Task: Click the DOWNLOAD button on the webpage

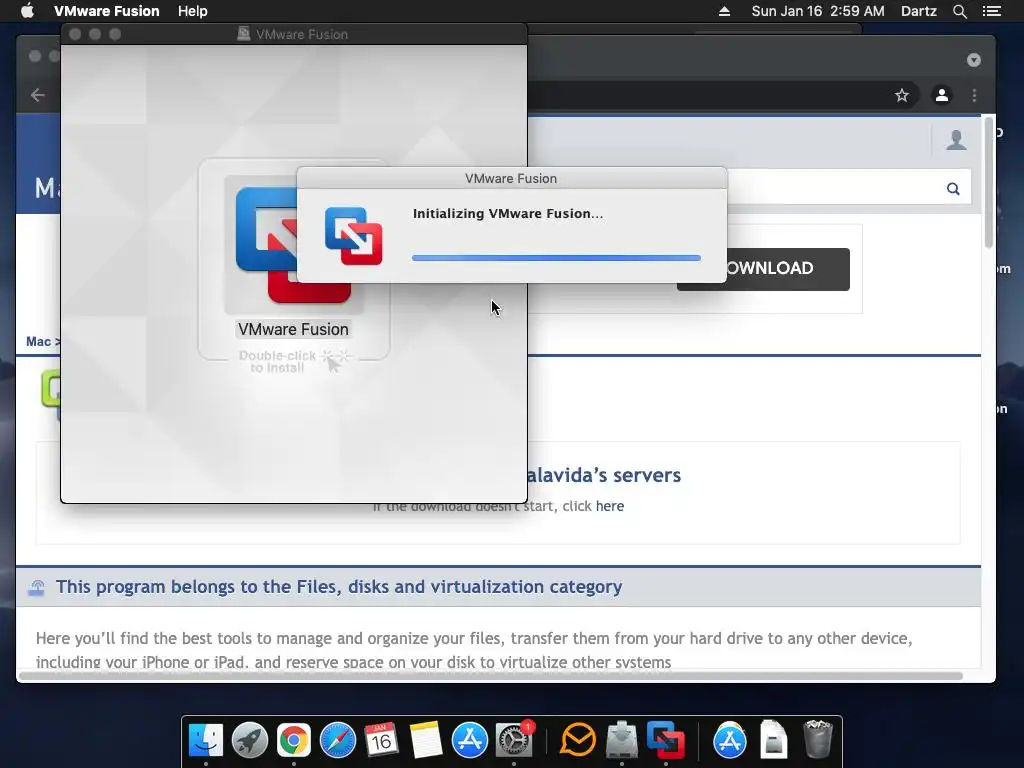Action: click(788, 268)
